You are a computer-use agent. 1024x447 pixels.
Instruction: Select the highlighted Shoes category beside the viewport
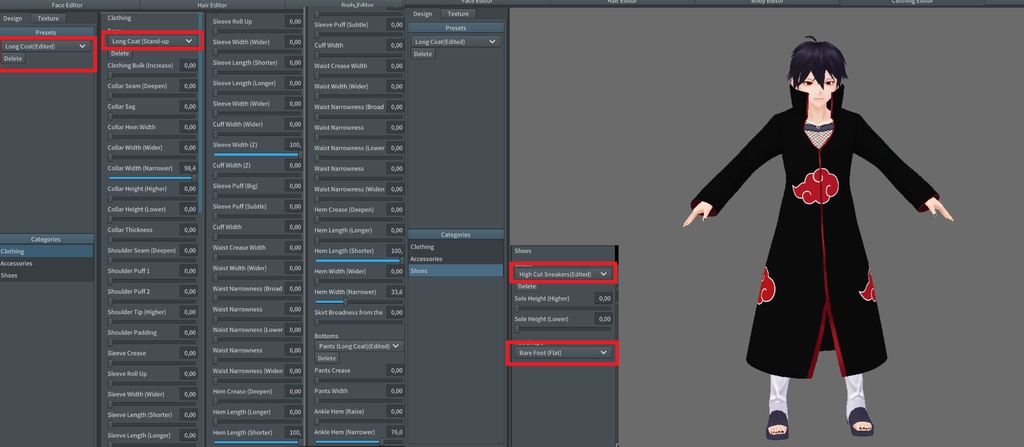click(456, 271)
